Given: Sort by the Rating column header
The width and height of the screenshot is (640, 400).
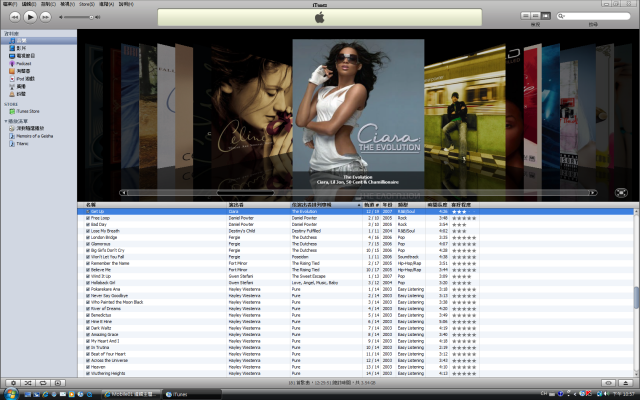Looking at the screenshot, I should pos(464,205).
